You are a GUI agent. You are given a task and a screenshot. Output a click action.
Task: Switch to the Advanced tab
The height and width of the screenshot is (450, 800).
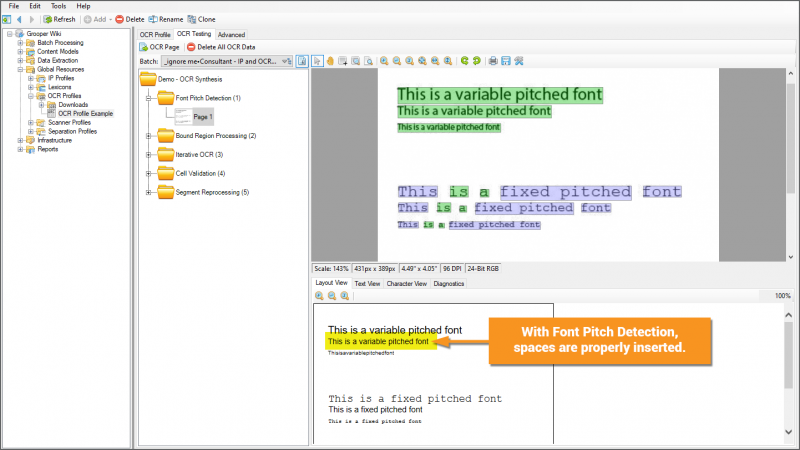231,34
